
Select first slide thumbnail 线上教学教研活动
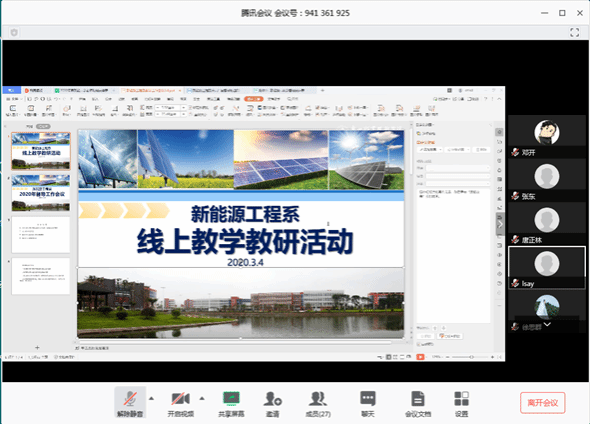(41, 151)
